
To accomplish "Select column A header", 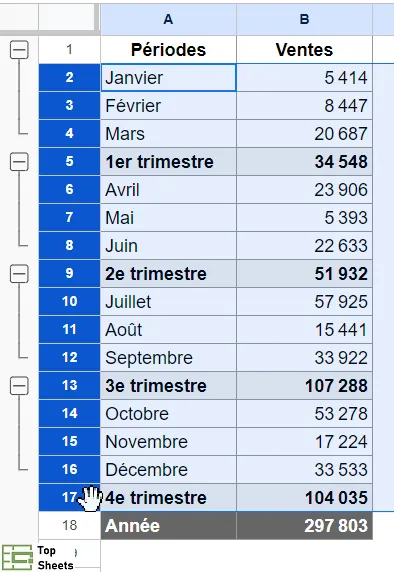I will tap(168, 19).
